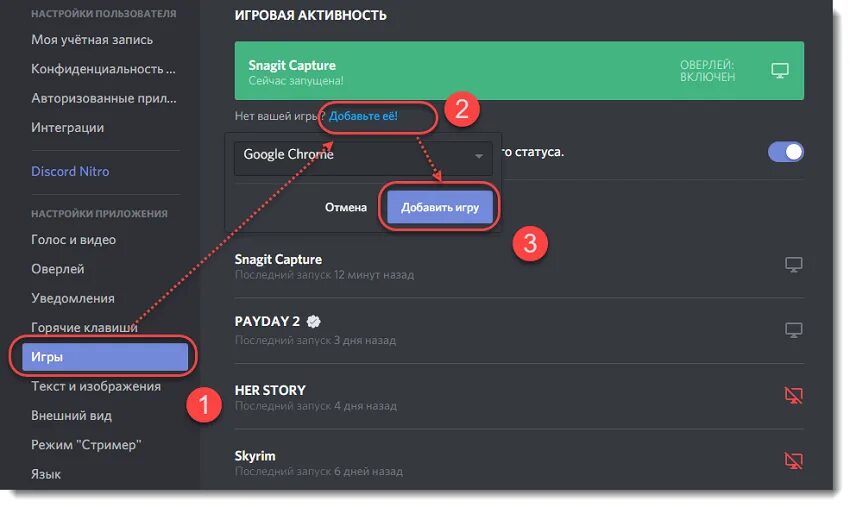Click the Добавьте её! link
Image resolution: width=850 pixels, height=507 pixels.
363,115
